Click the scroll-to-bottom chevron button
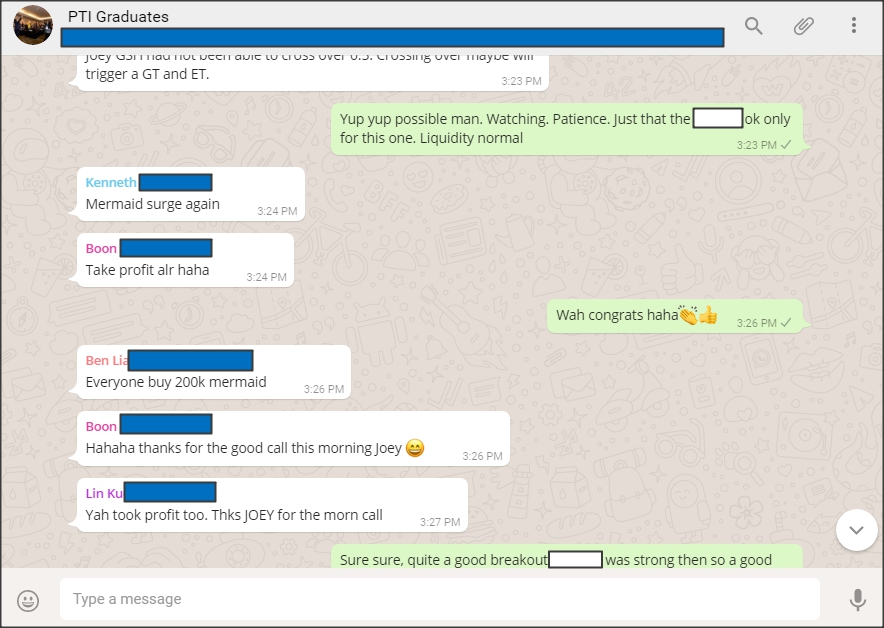 (x=856, y=530)
